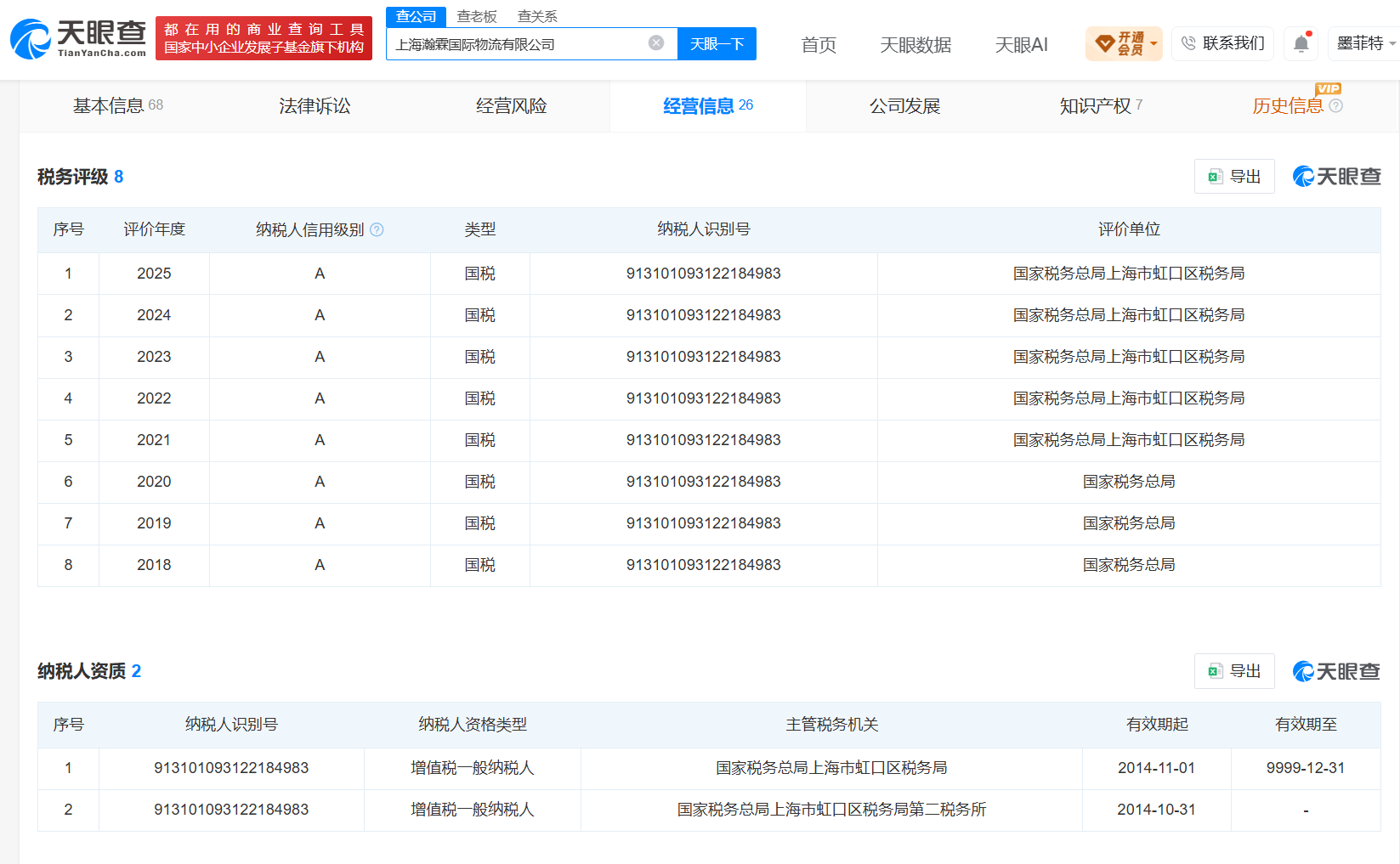Select the 2022 evaluation year cell
Viewport: 1400px width, 864px height.
point(154,398)
